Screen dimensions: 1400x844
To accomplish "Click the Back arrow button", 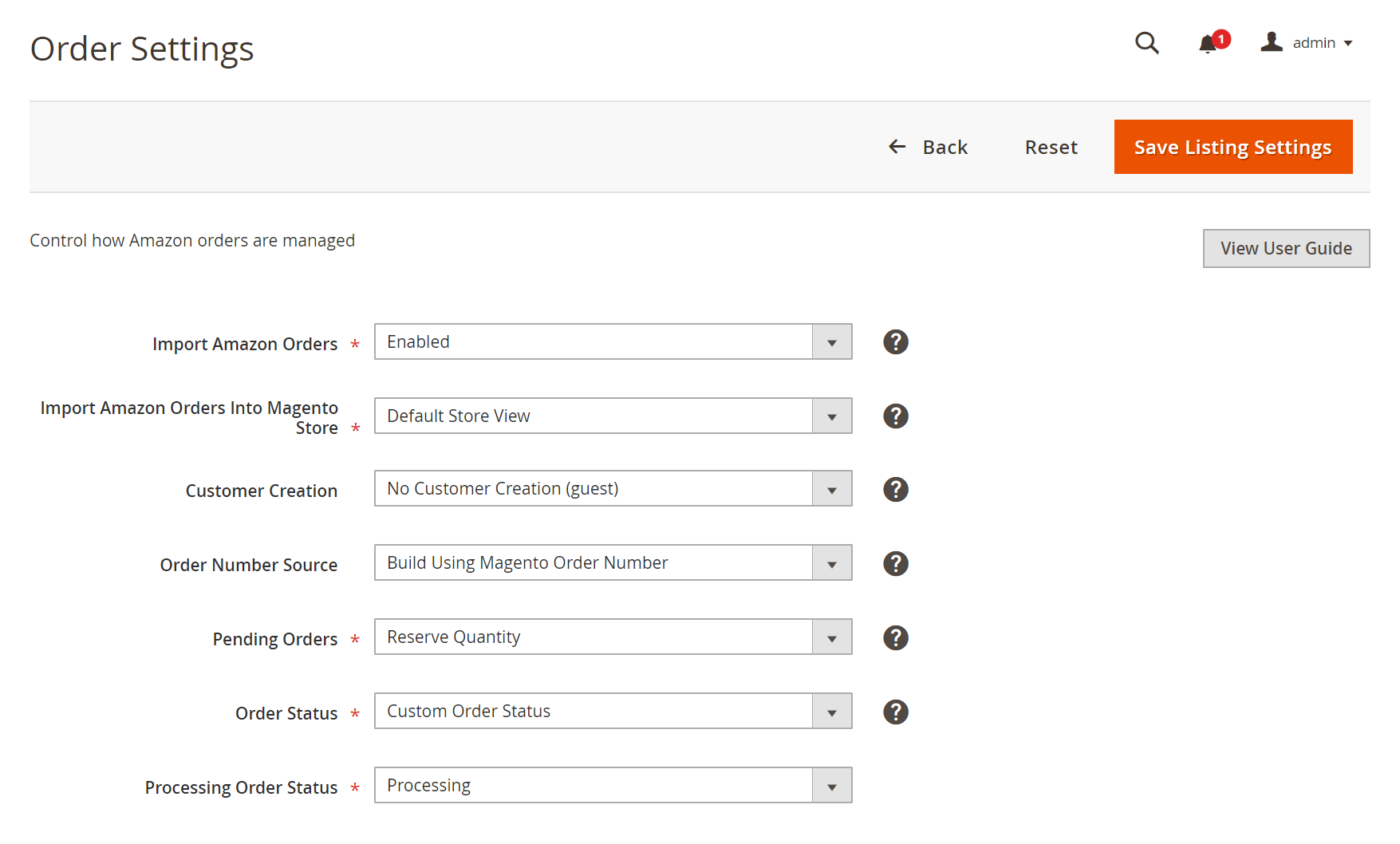I will coord(928,147).
